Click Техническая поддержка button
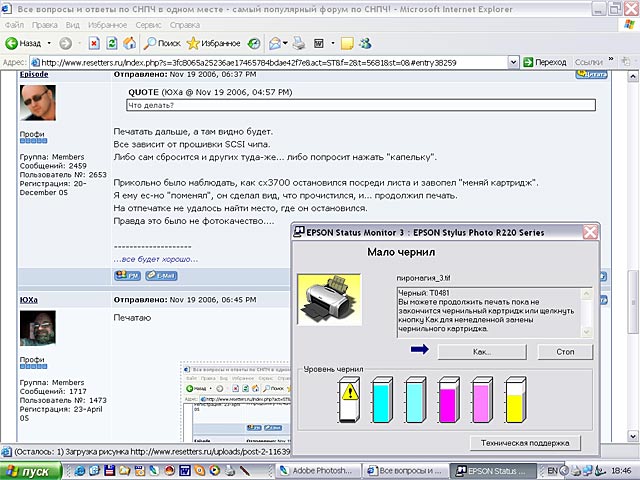Image resolution: width=640 pixels, height=480 pixels. (x=525, y=443)
